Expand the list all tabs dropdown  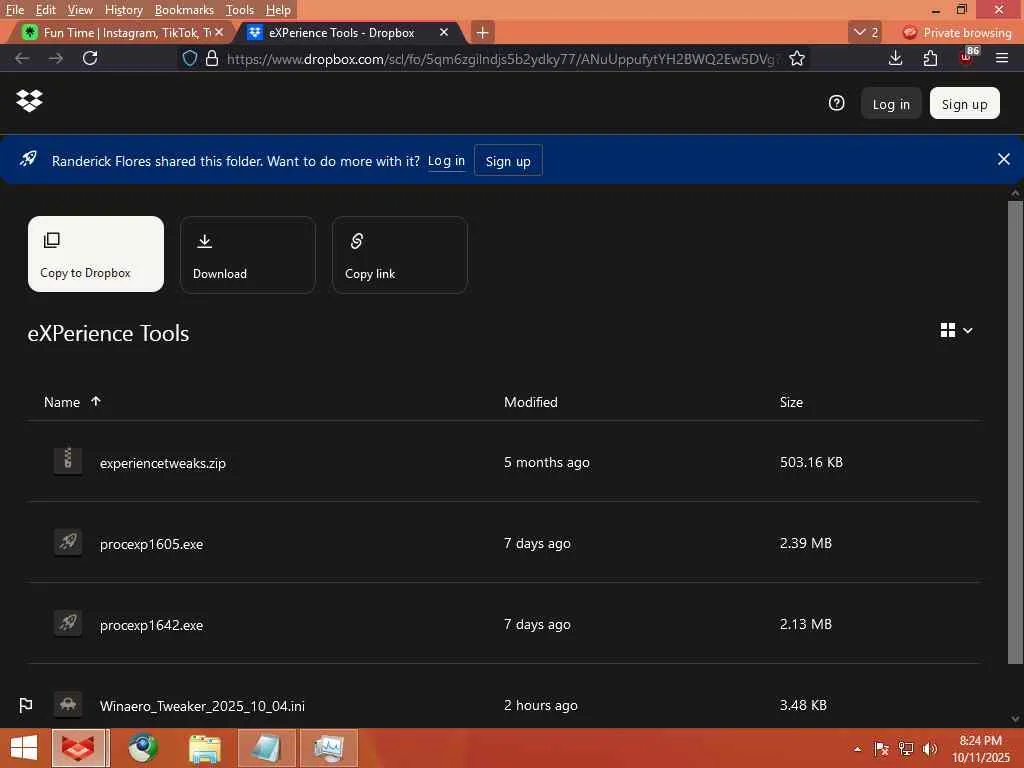click(865, 32)
